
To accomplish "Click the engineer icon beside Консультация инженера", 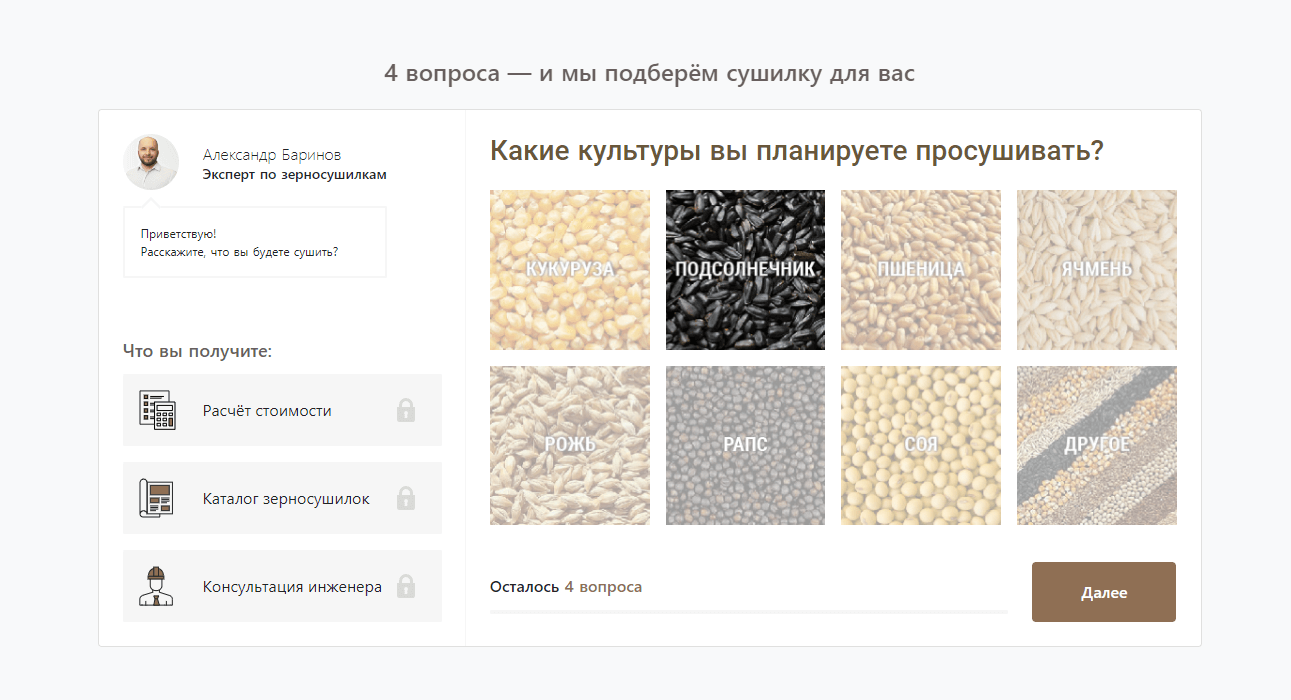I will click(x=156, y=586).
